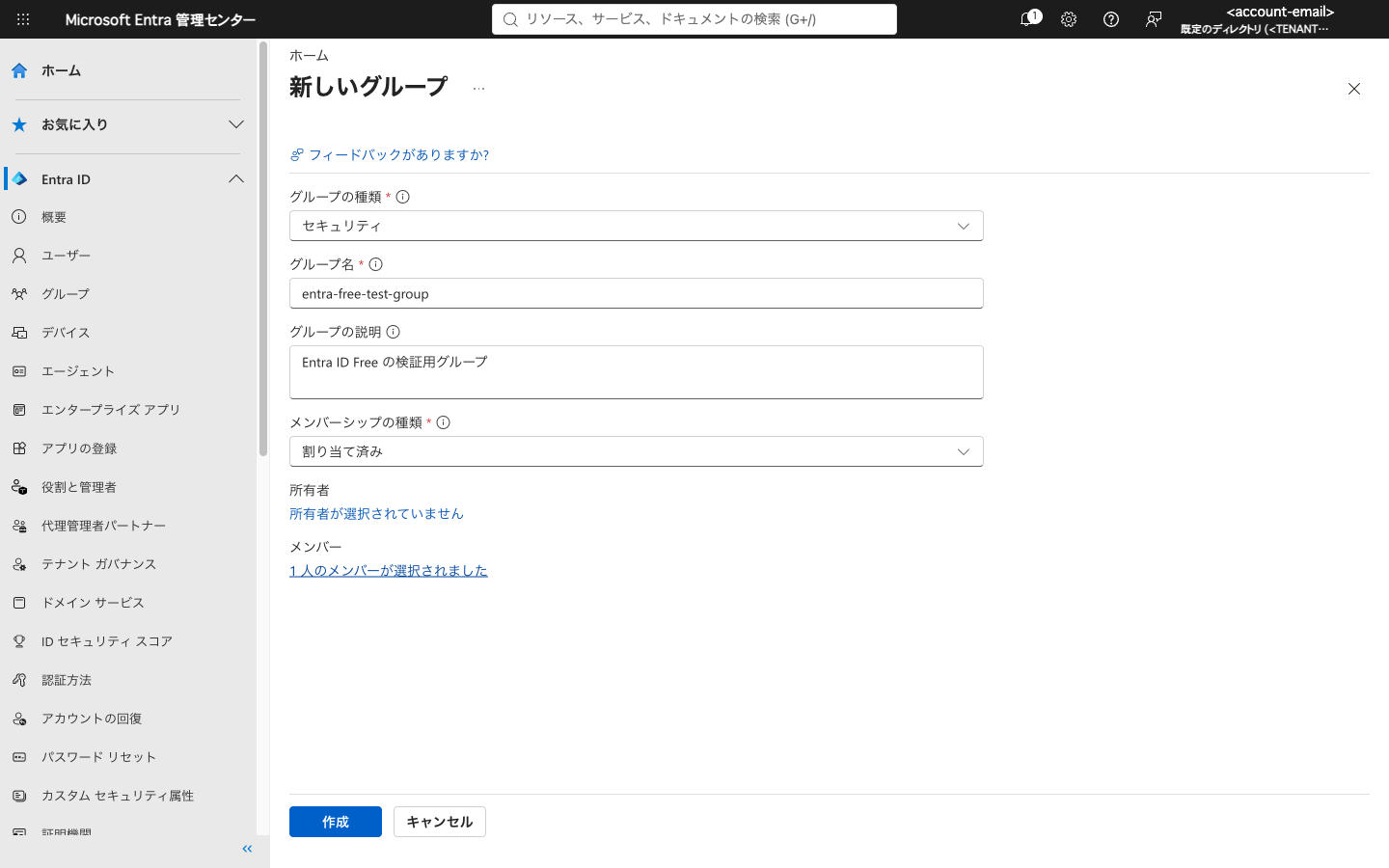The width and height of the screenshot is (1389, 868).
Task: Expand the お気に入り section chevron
Action: pos(236,124)
